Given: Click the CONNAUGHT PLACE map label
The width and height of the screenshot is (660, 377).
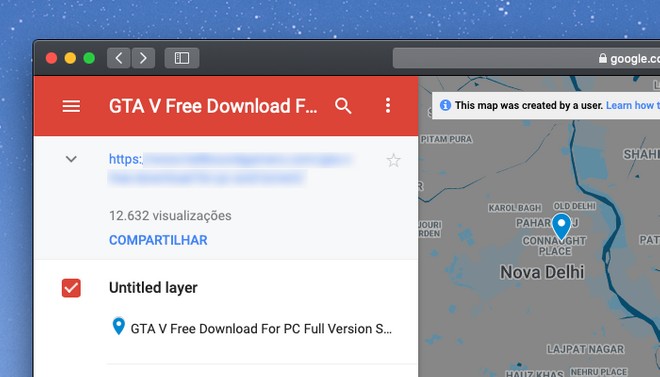Looking at the screenshot, I should 554,246.
